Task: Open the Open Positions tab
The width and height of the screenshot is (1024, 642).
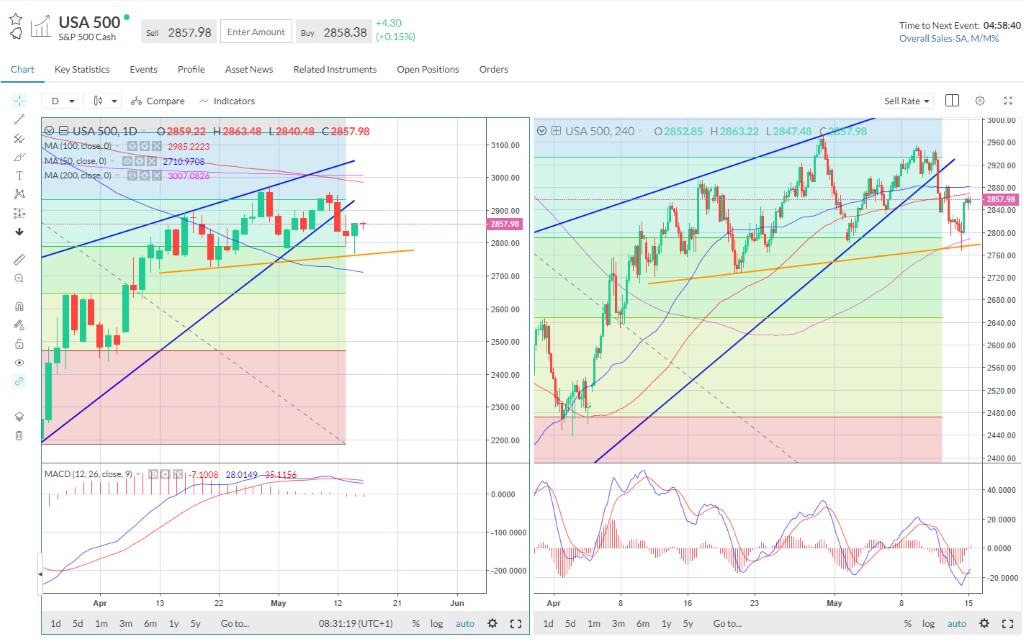Action: (428, 69)
